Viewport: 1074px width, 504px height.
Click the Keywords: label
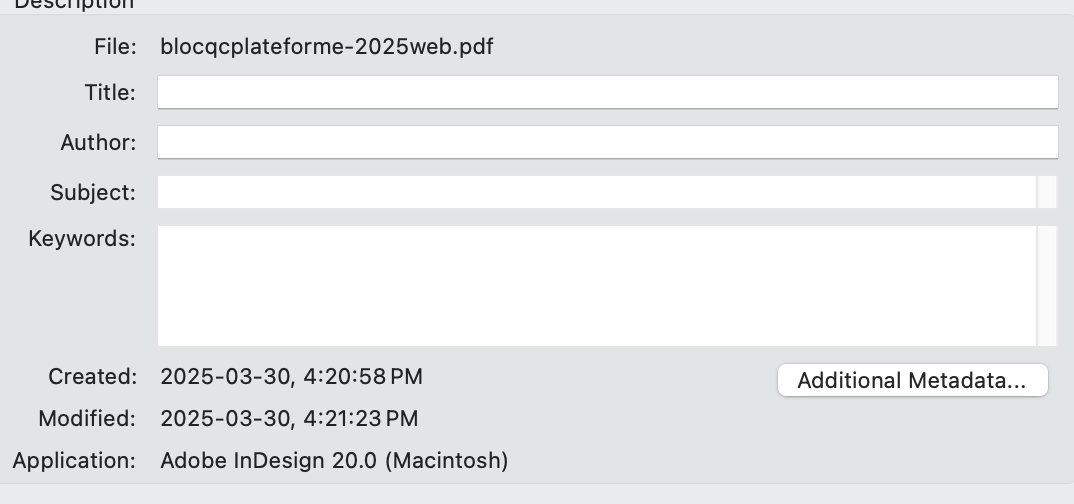point(82,239)
